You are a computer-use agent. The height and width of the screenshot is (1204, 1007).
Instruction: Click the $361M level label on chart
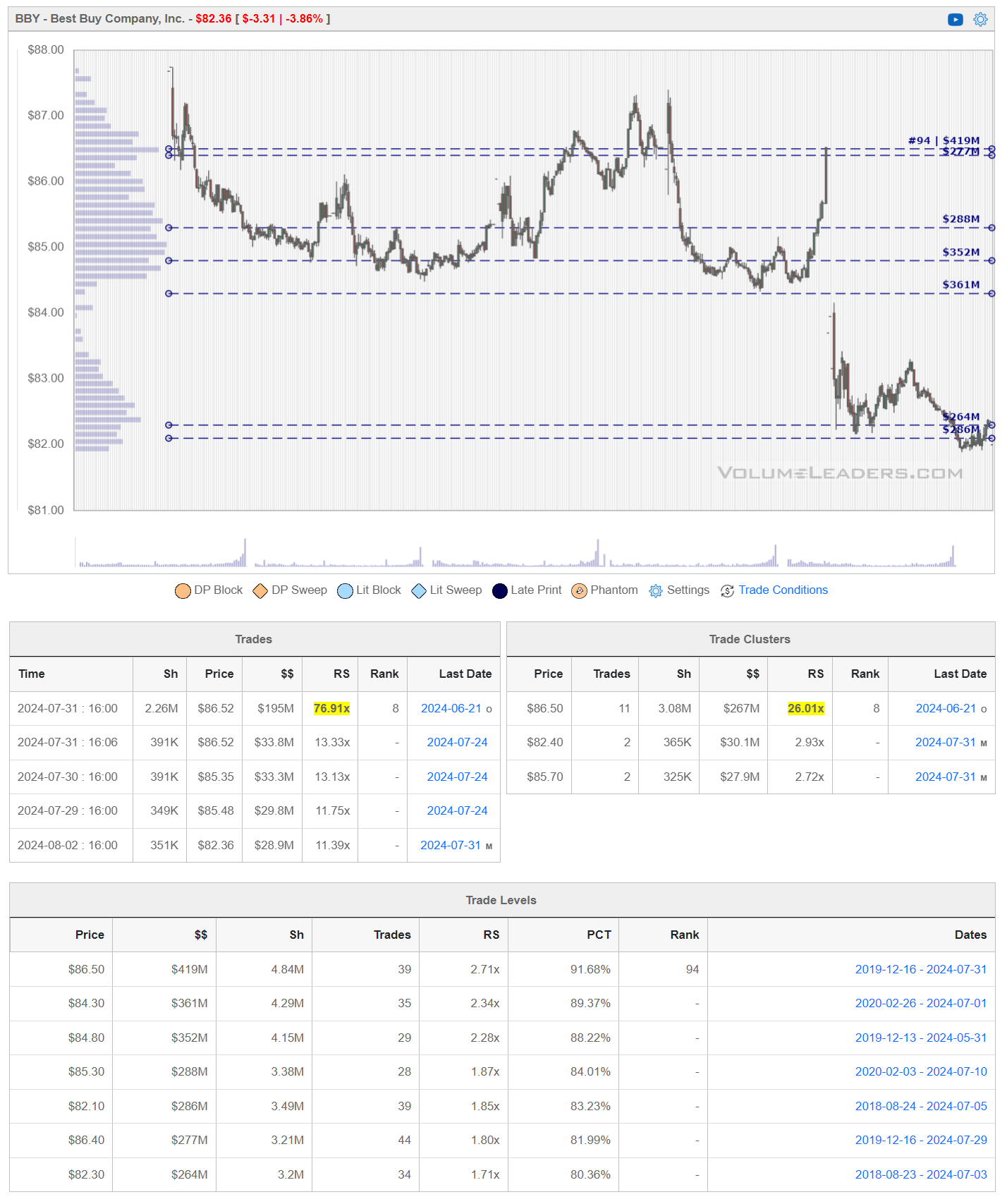click(x=960, y=284)
